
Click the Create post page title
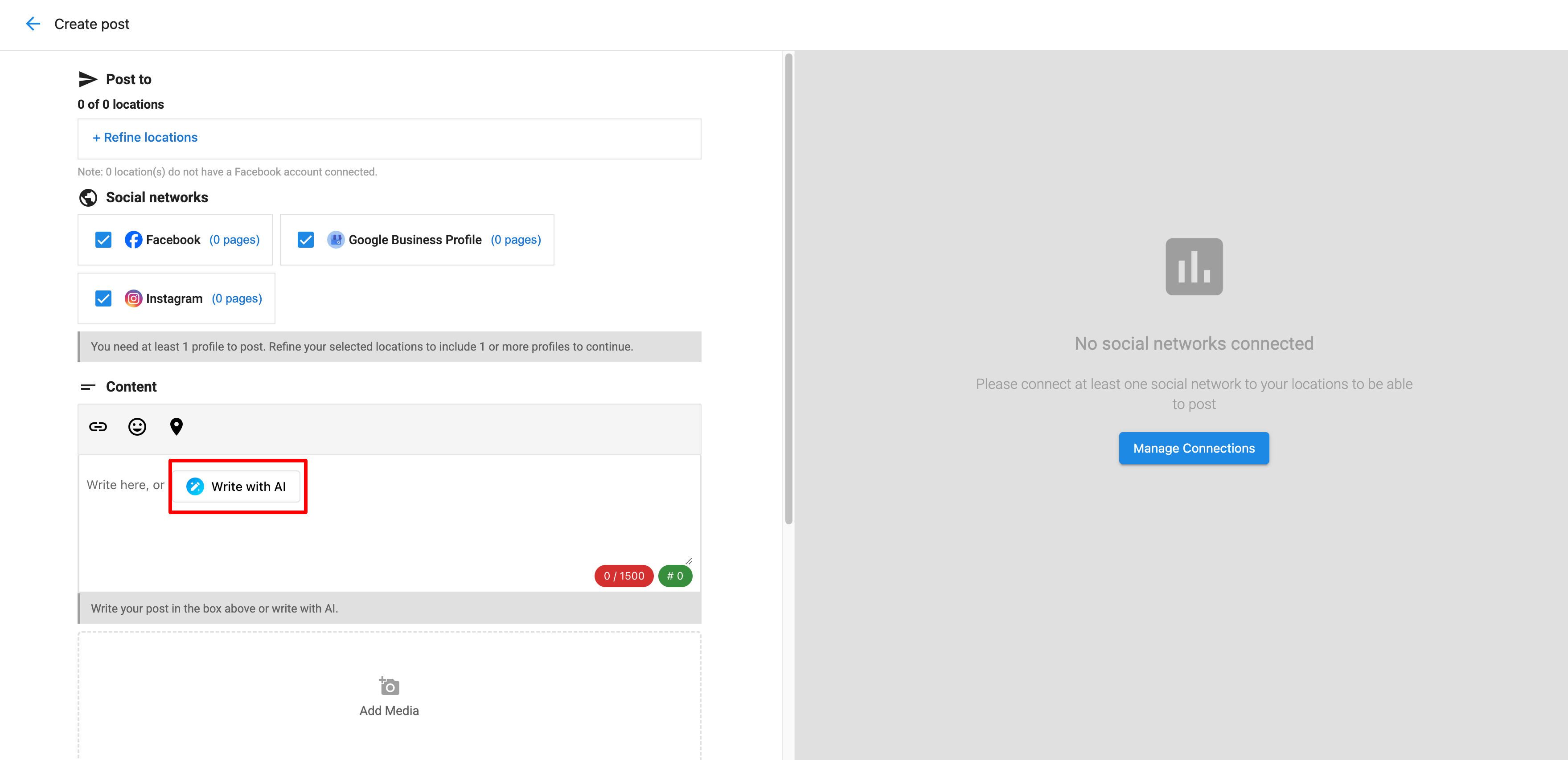[x=92, y=24]
